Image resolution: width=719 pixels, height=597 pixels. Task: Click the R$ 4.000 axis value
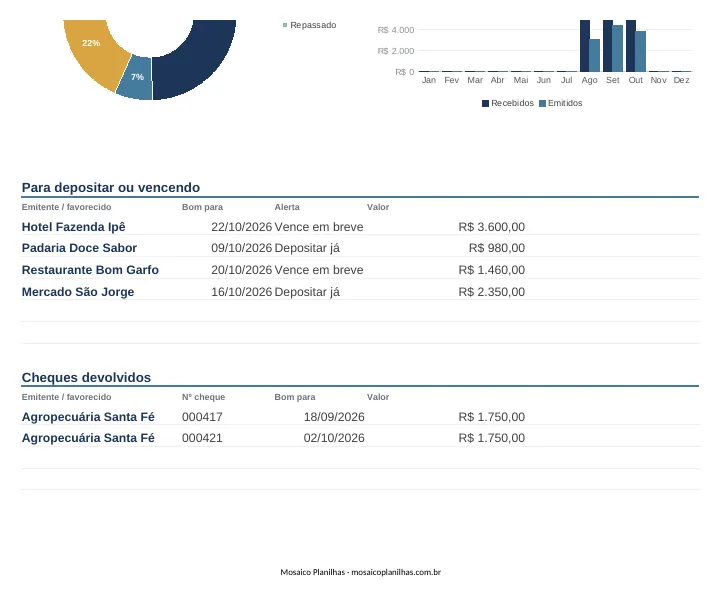tap(396, 30)
